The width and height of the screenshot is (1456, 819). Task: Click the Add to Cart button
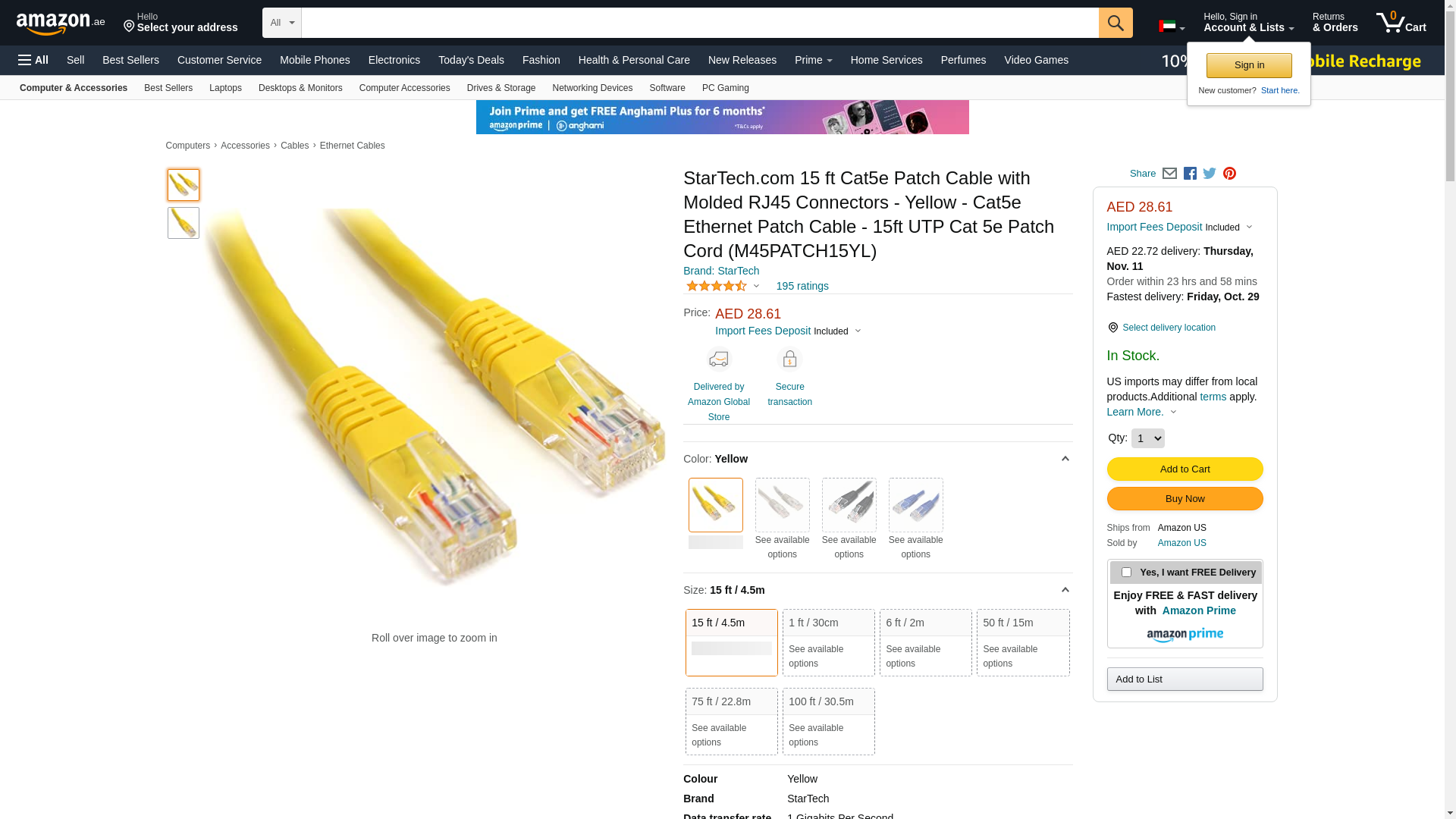tap(1185, 469)
